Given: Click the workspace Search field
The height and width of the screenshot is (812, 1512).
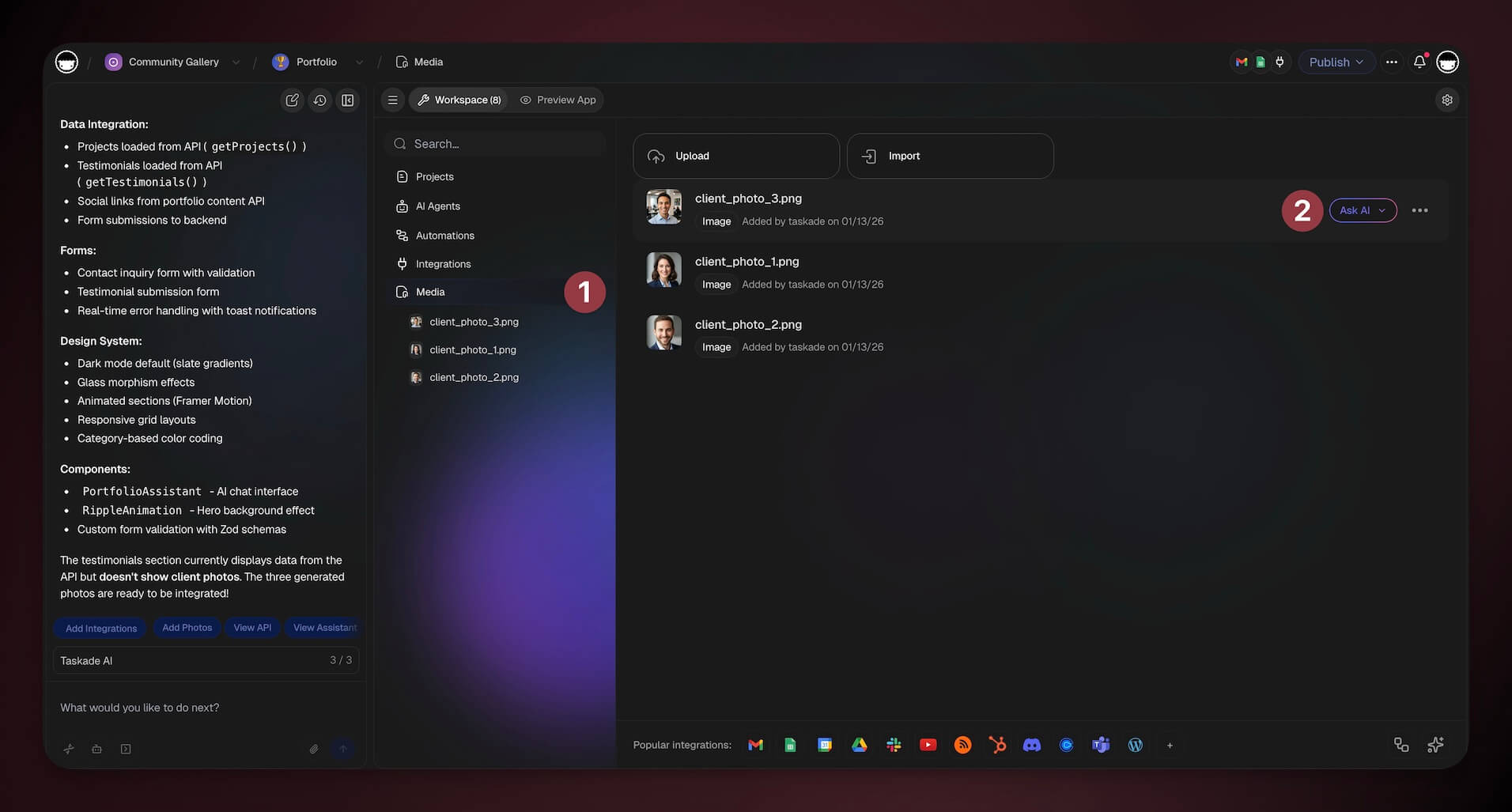Looking at the screenshot, I should (498, 144).
